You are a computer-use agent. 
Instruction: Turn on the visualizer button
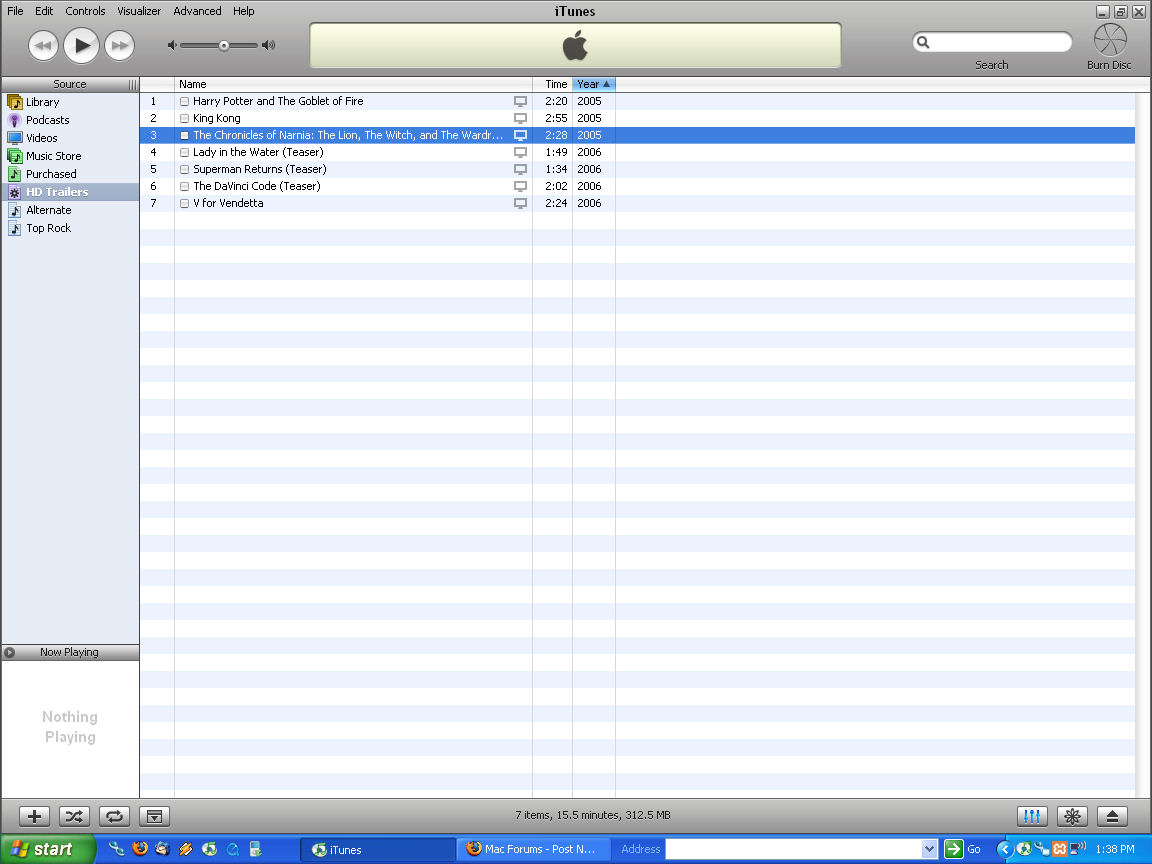click(1072, 816)
